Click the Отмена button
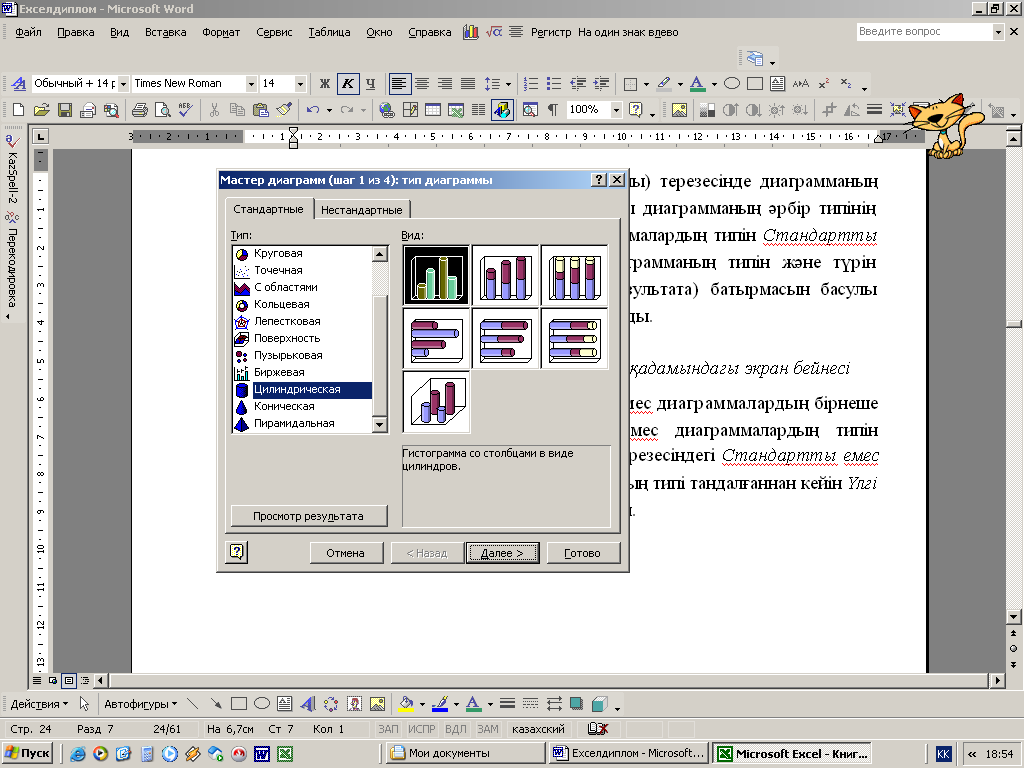The image size is (1024, 768). click(x=345, y=552)
